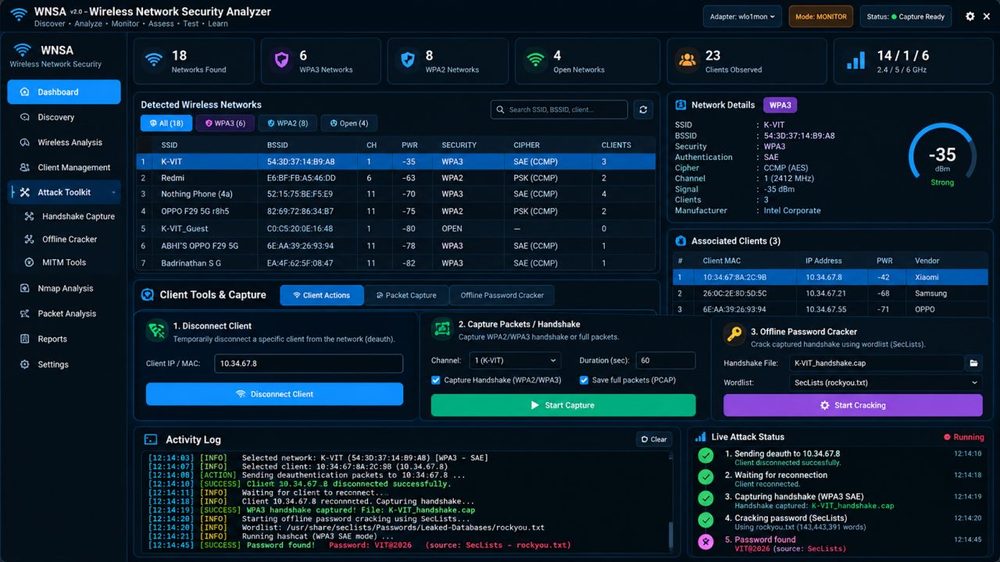Click the Status: Capture Ready indicator
Screen dimensions: 1000x562
pyautogui.click(x=905, y=17)
